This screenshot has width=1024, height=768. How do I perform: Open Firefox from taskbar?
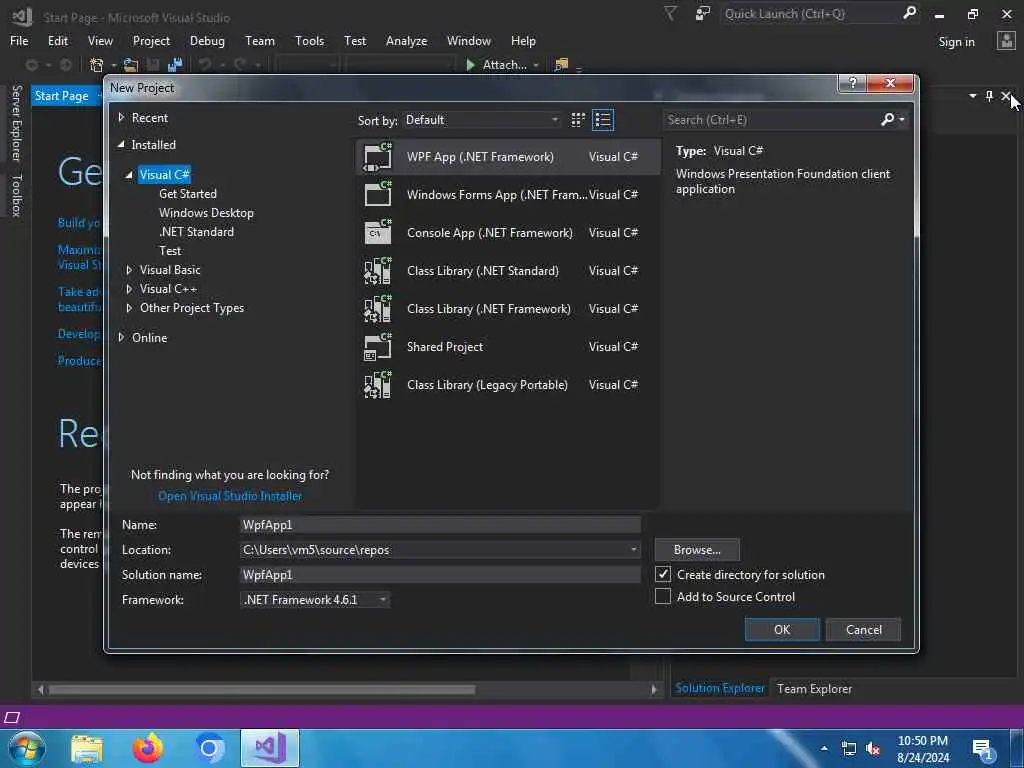pos(148,748)
